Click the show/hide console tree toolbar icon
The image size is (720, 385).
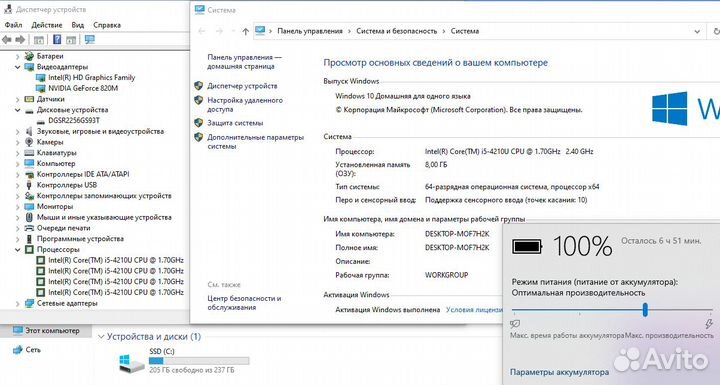click(x=39, y=40)
